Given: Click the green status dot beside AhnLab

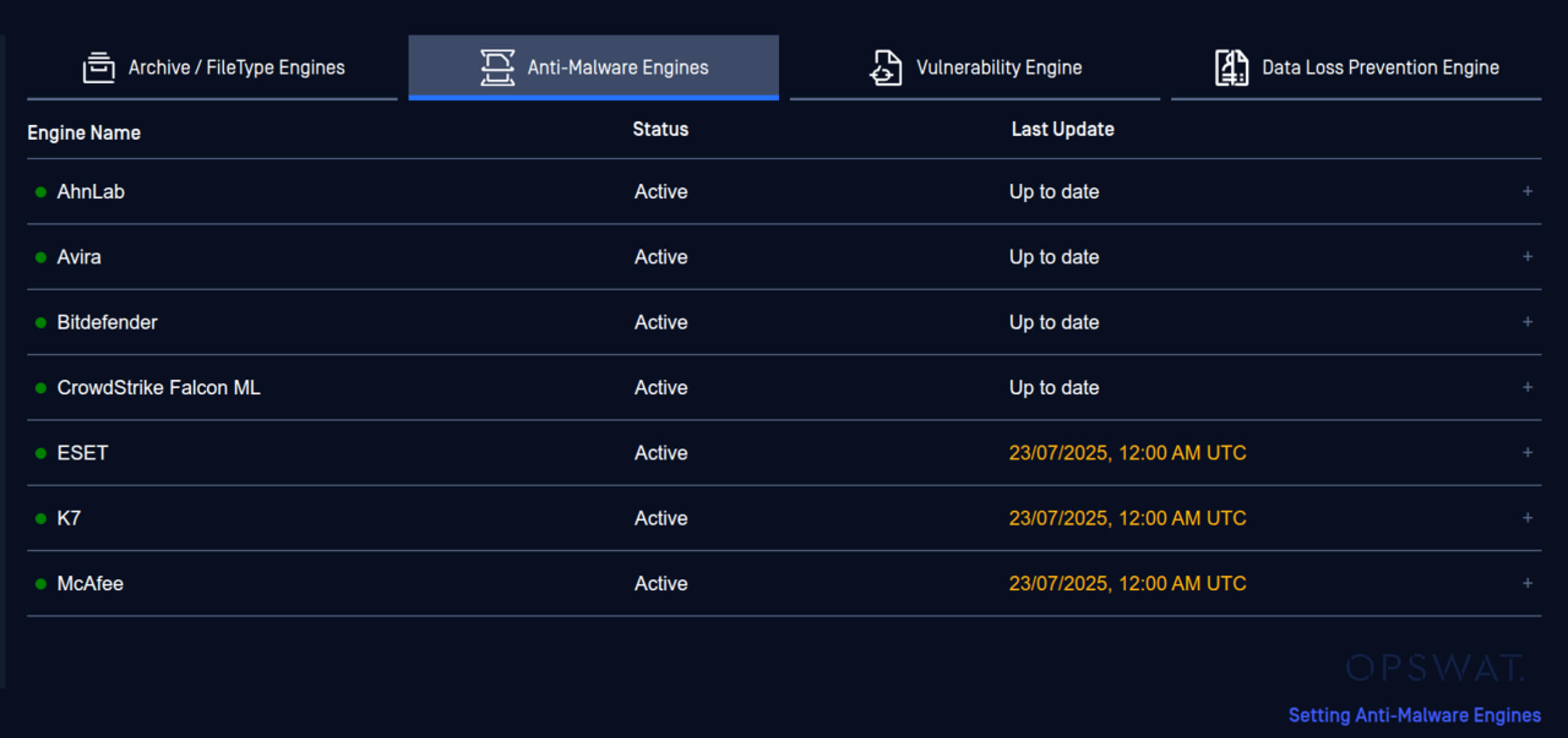Looking at the screenshot, I should tap(41, 192).
